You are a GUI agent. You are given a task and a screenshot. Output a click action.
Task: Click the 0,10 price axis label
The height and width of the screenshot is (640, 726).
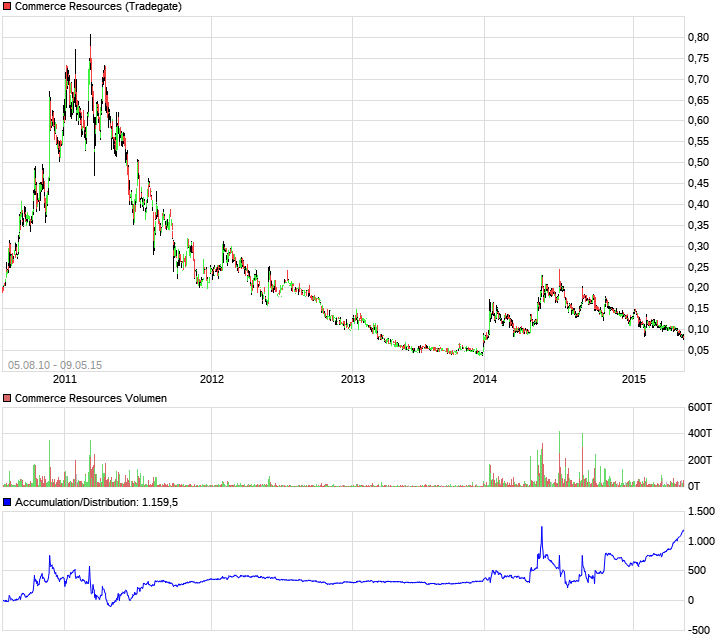(x=698, y=329)
